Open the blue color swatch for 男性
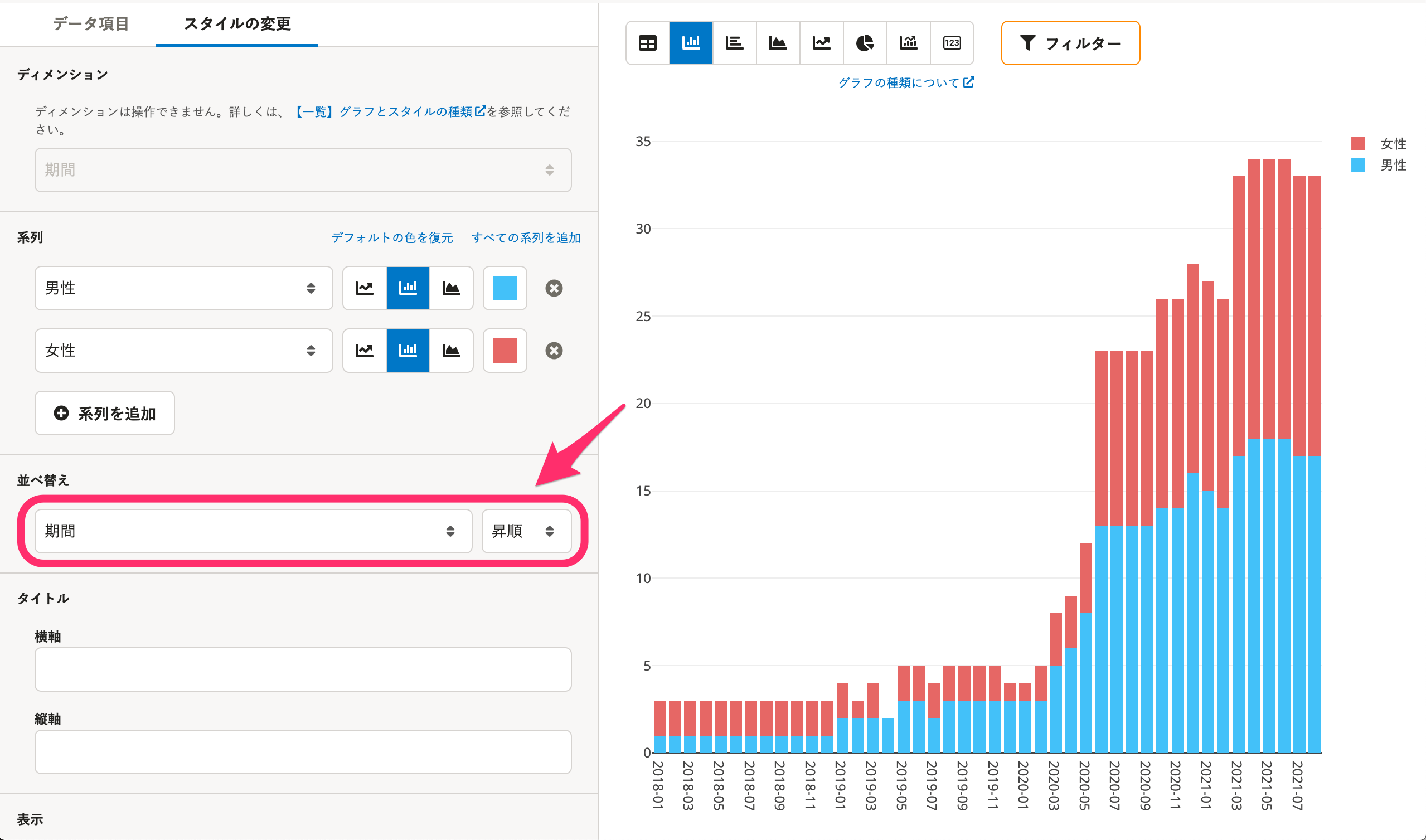 click(505, 288)
